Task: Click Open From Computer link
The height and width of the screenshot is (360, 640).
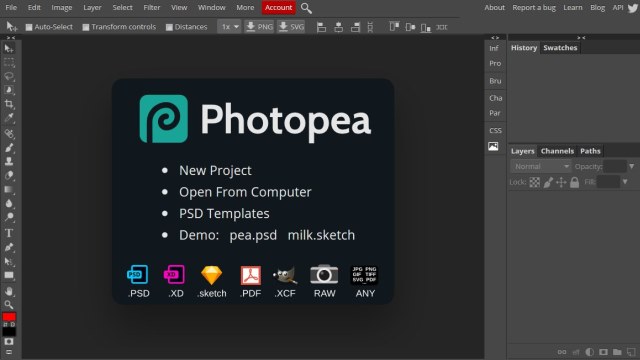Action: 245,192
